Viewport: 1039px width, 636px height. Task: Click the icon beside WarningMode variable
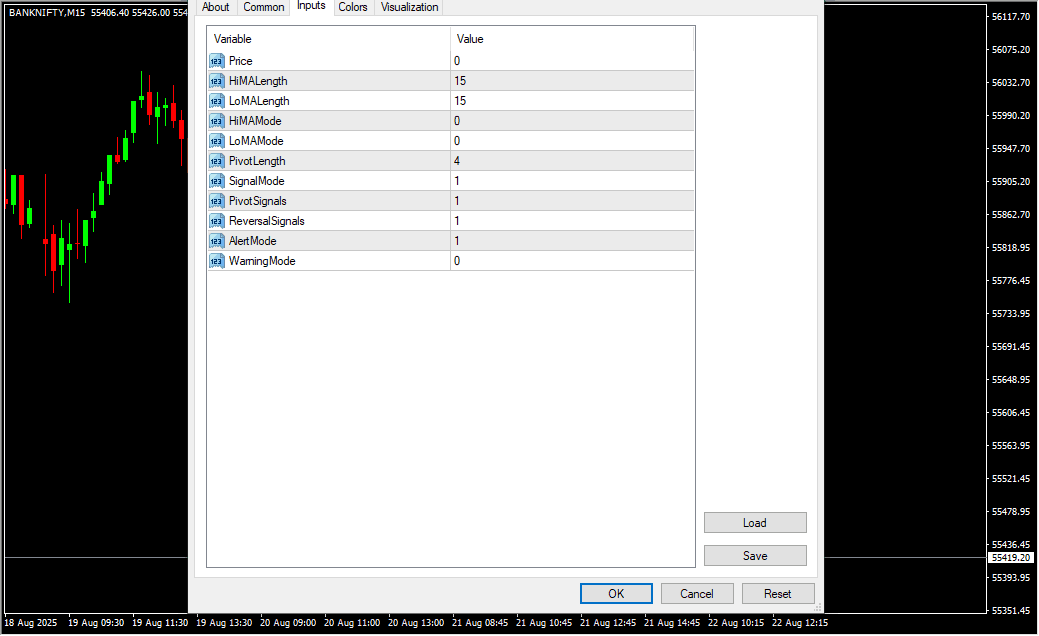point(216,261)
